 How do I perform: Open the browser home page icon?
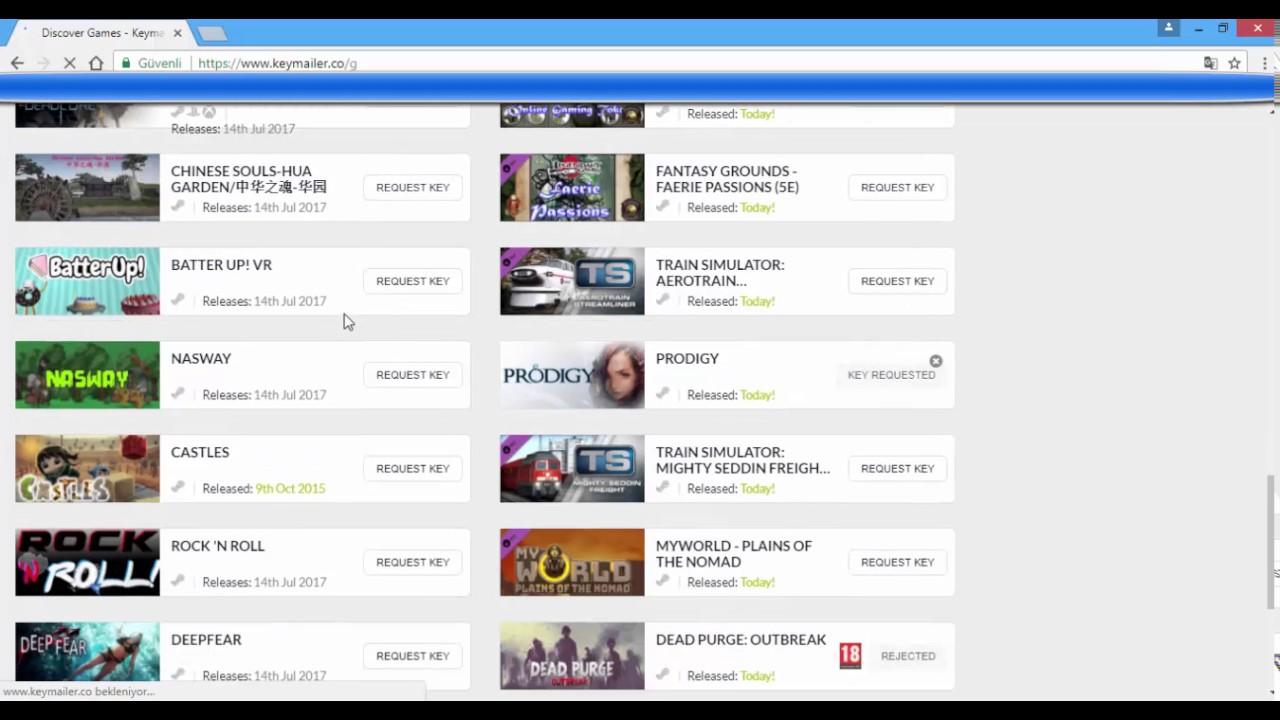click(96, 63)
